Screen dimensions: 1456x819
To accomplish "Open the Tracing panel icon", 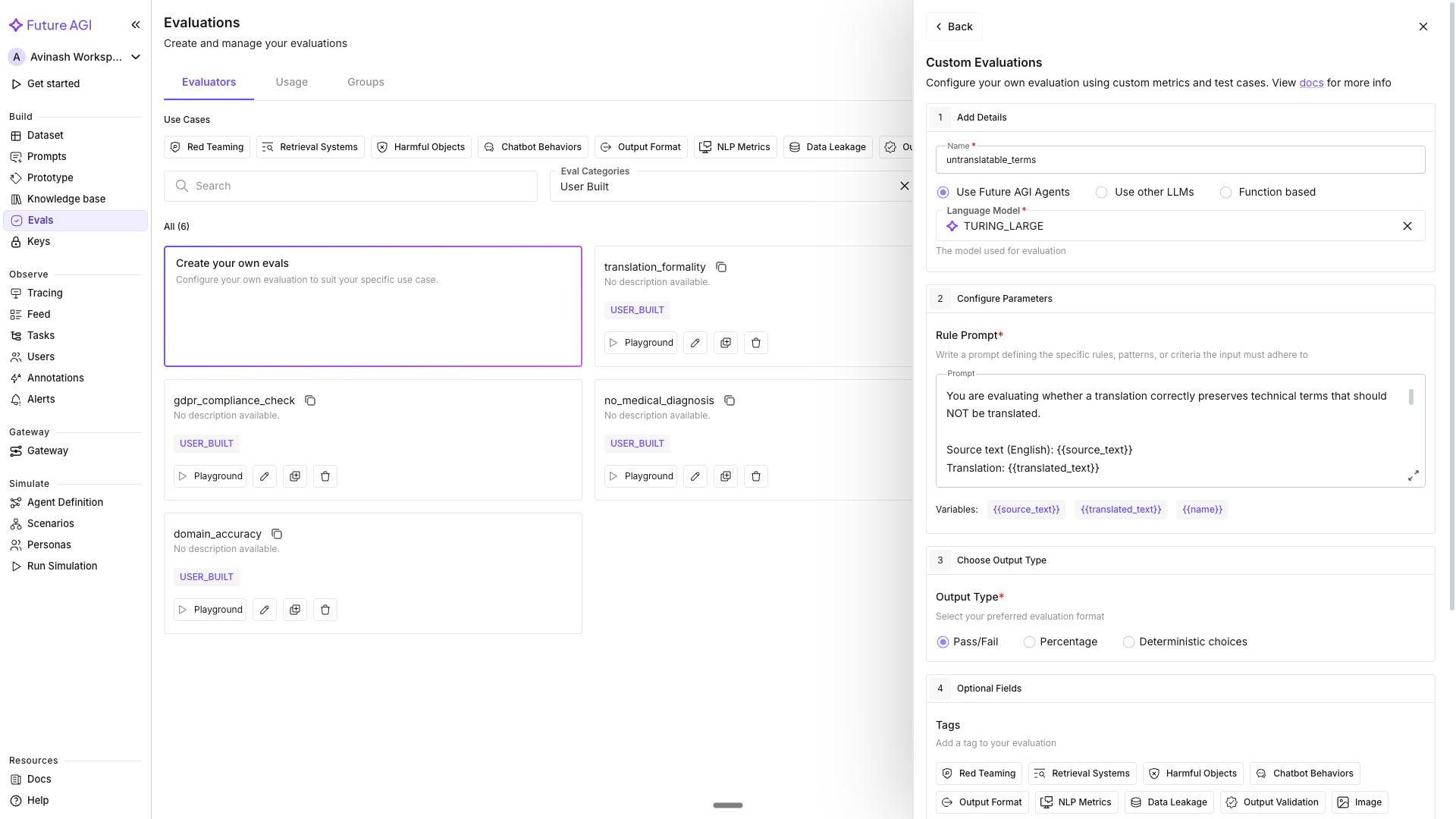I will tap(17, 293).
